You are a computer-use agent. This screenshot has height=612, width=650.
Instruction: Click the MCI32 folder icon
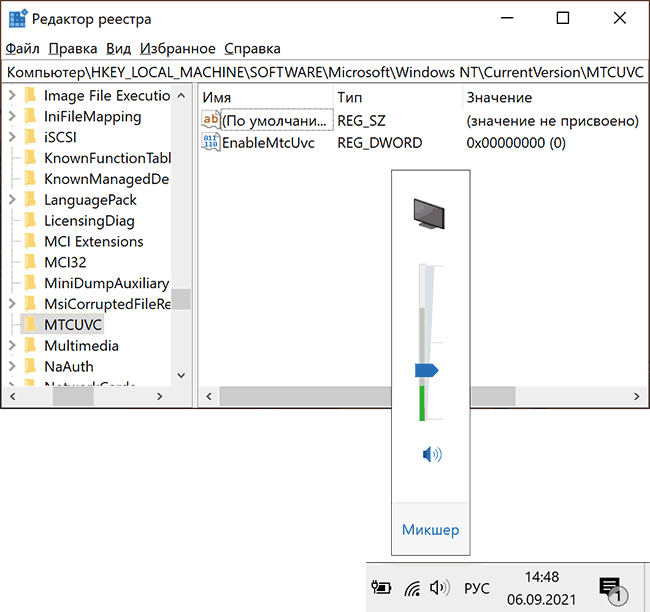point(30,262)
